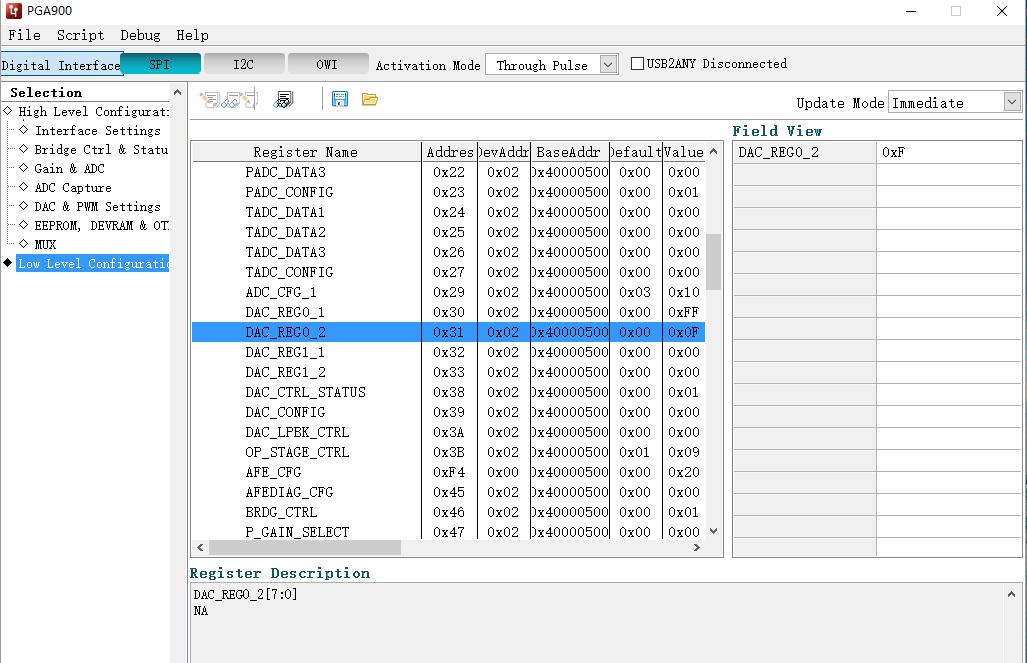Open ADC Capture tree item
This screenshot has height=663, width=1027.
pyautogui.click(x=73, y=187)
